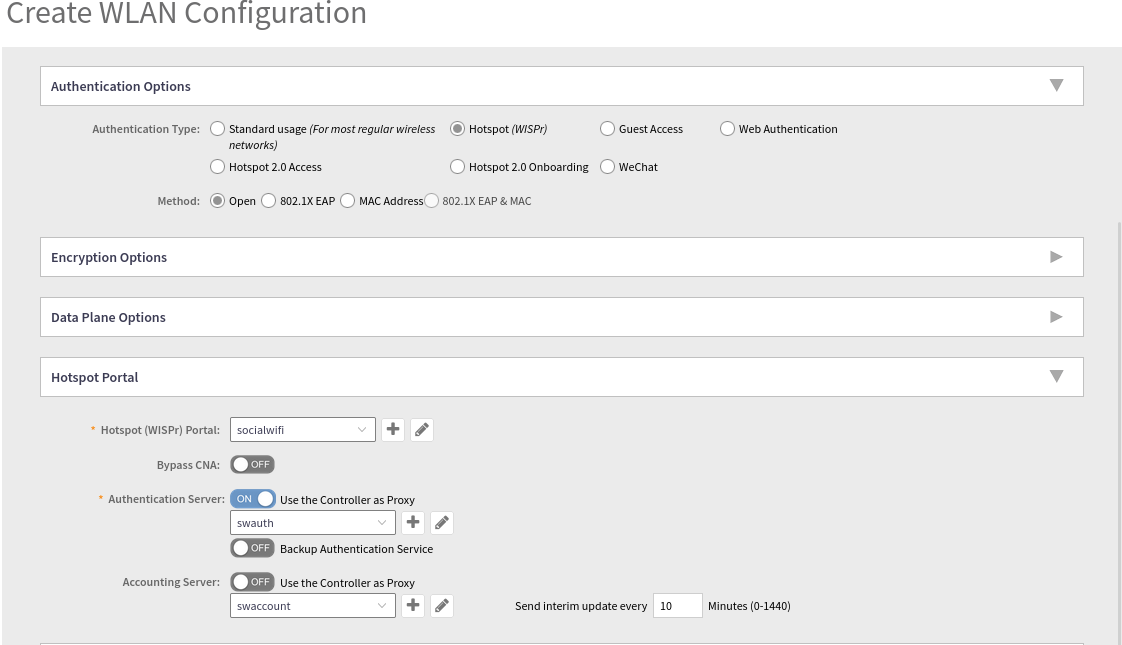Choose 802.1X EAP method

click(269, 201)
